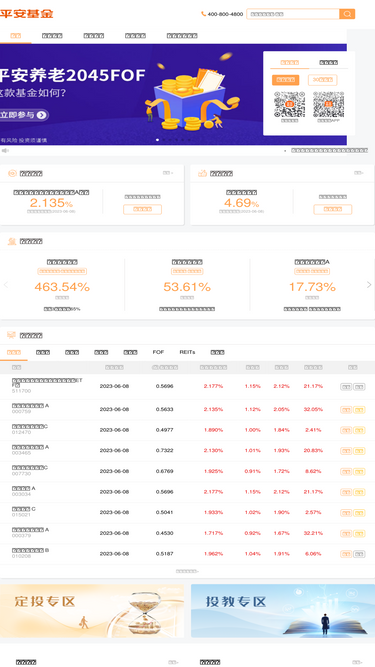Click the outlined button under 4.69% card
Screen dimensions: 375x667
pyautogui.click(x=332, y=209)
